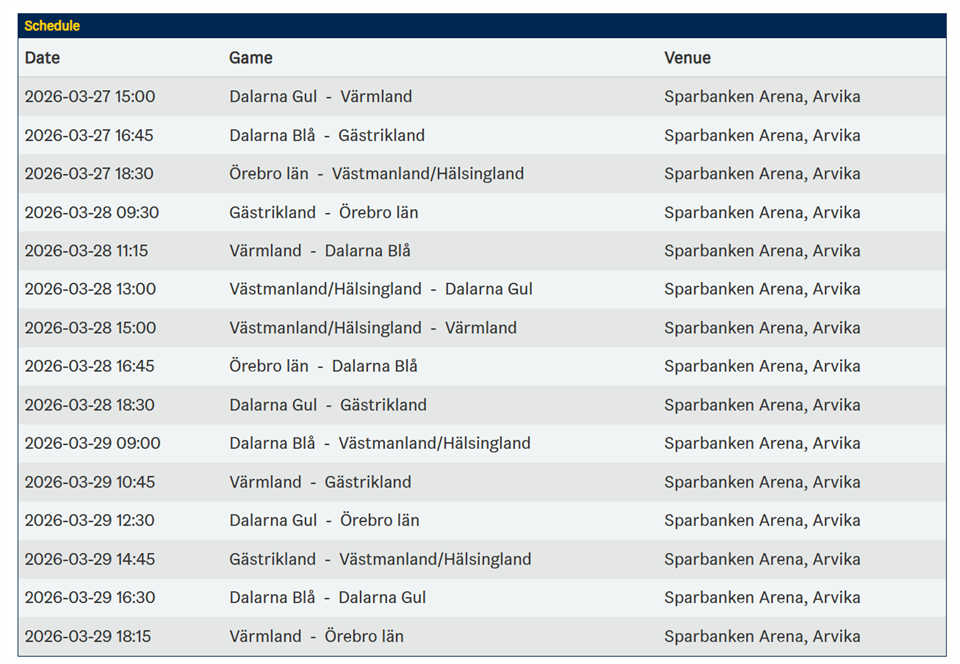
Task: Open the Örebro län - Dalarna Blå game
Action: pyautogui.click(x=323, y=366)
